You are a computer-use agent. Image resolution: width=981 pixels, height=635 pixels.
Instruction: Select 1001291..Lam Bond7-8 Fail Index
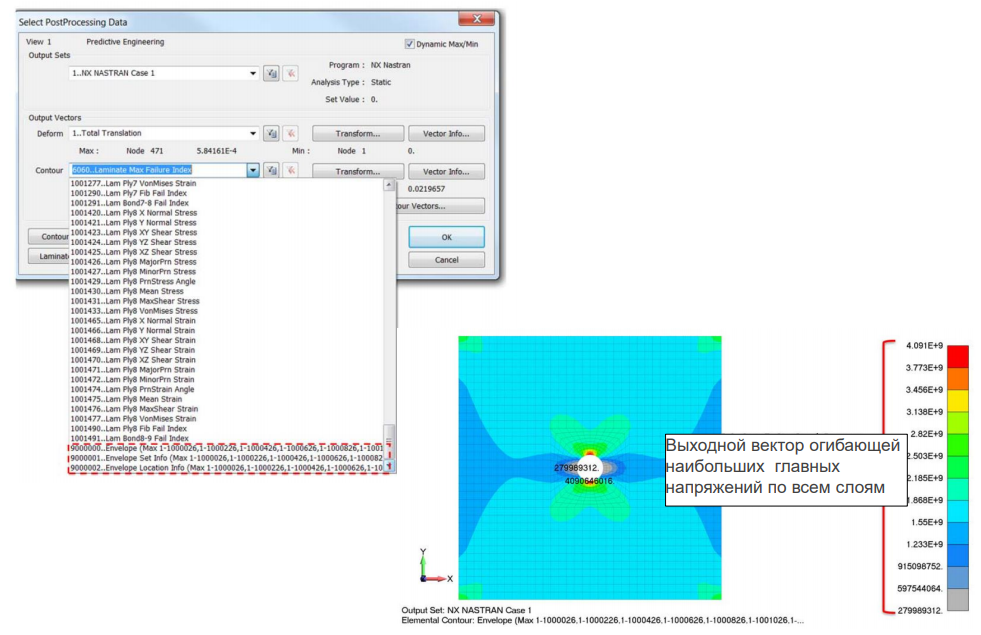[130, 203]
